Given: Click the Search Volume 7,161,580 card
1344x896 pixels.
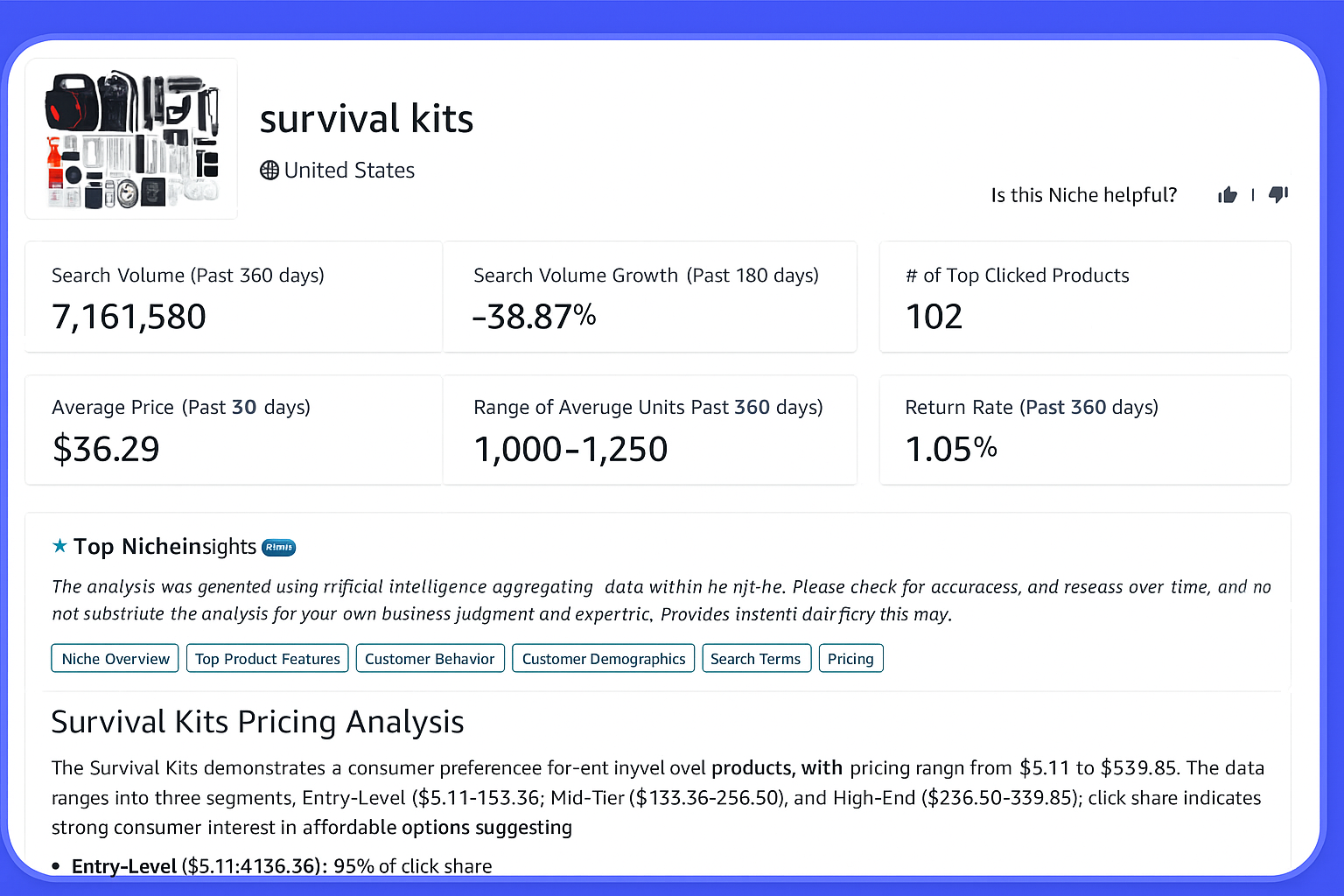Looking at the screenshot, I should coord(234,297).
